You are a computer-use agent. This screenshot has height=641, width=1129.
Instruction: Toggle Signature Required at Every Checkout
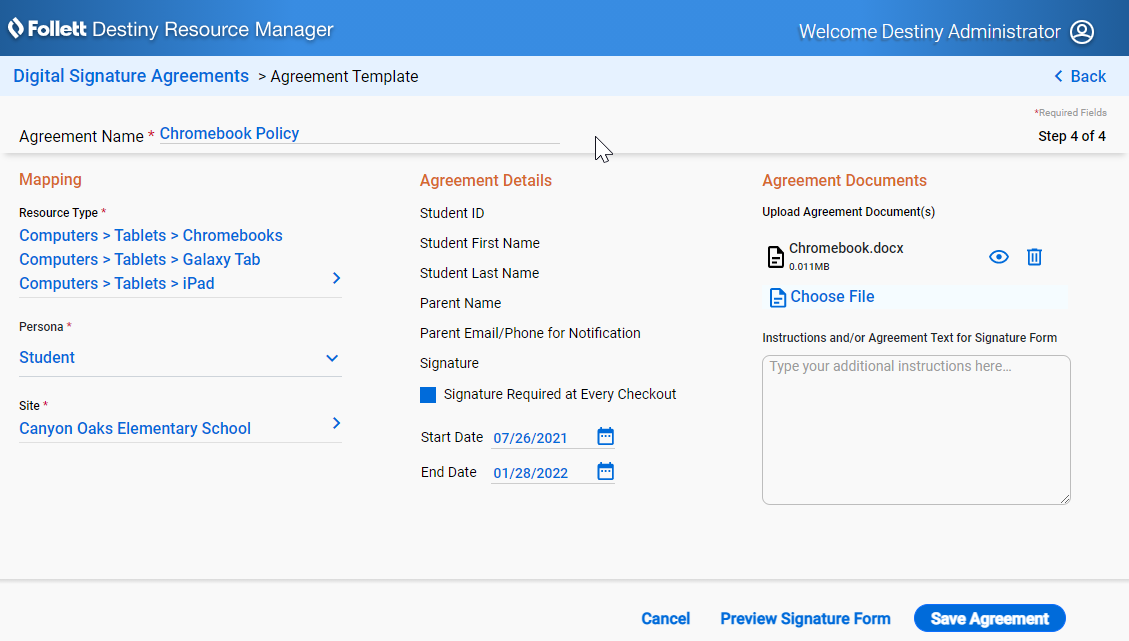click(428, 394)
